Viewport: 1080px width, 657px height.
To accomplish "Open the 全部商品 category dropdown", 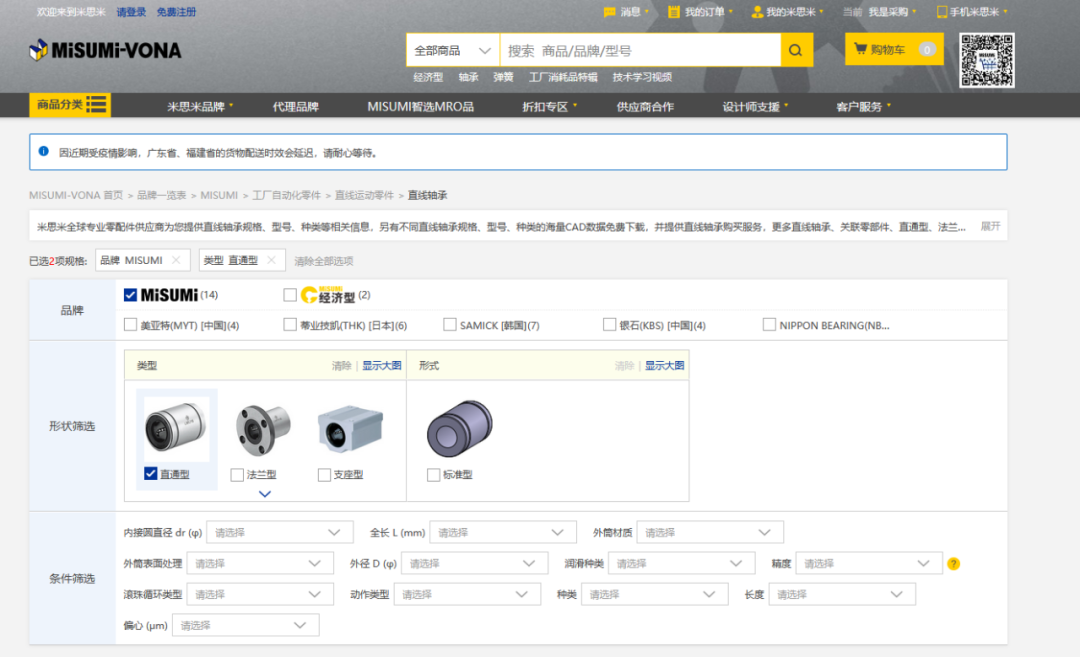I will (453, 50).
